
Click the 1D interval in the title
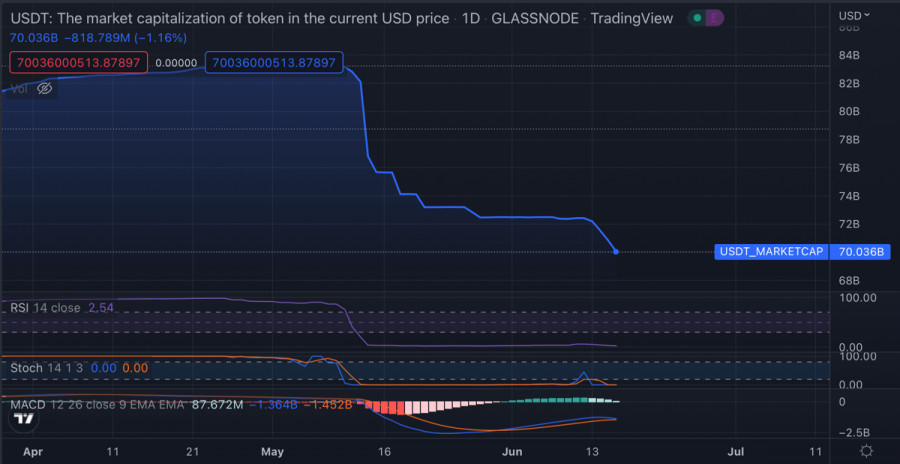pyautogui.click(x=471, y=18)
